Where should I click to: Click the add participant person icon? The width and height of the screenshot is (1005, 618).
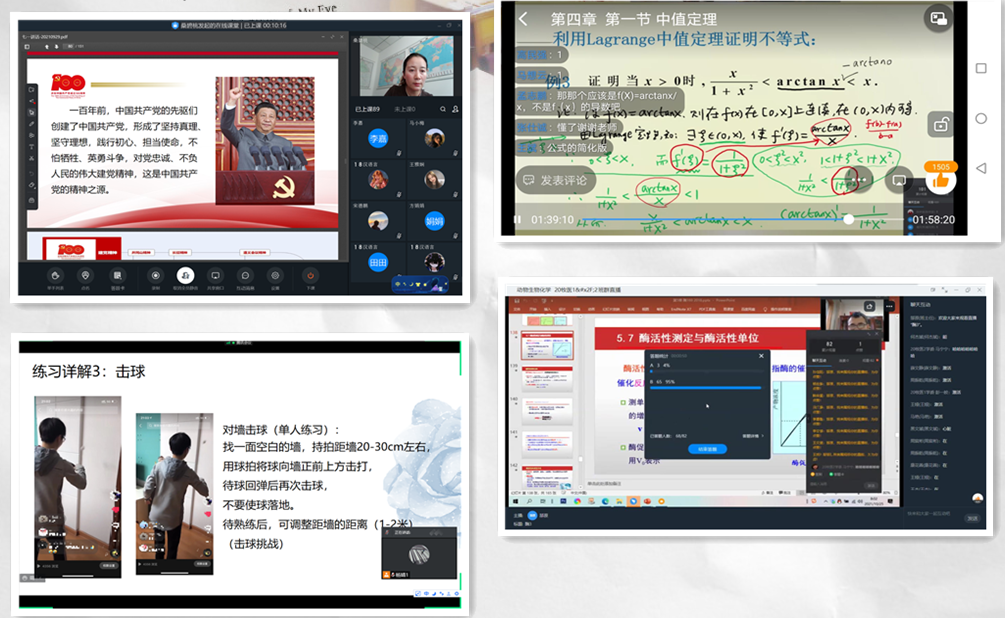tap(455, 109)
